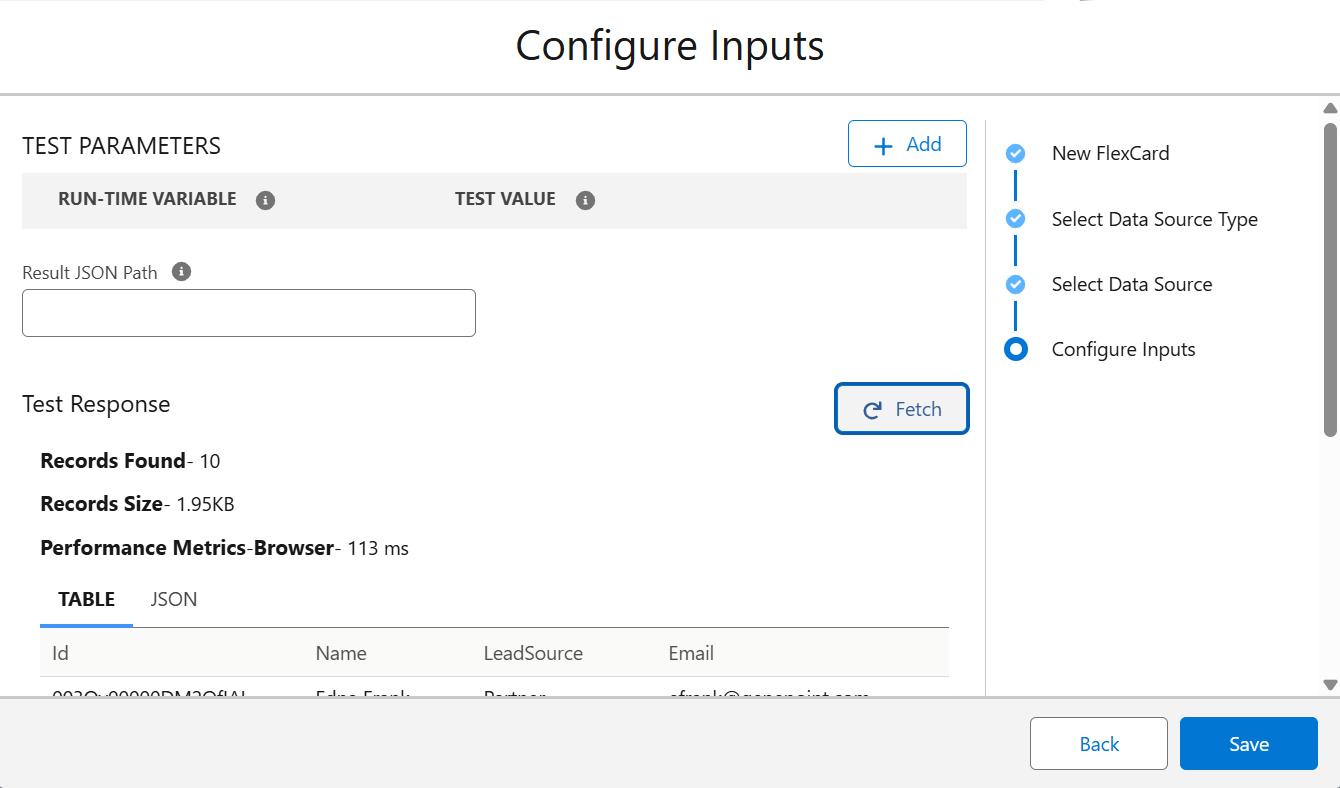
Task: Click the New FlexCard completed step checkmark
Action: pos(1015,154)
